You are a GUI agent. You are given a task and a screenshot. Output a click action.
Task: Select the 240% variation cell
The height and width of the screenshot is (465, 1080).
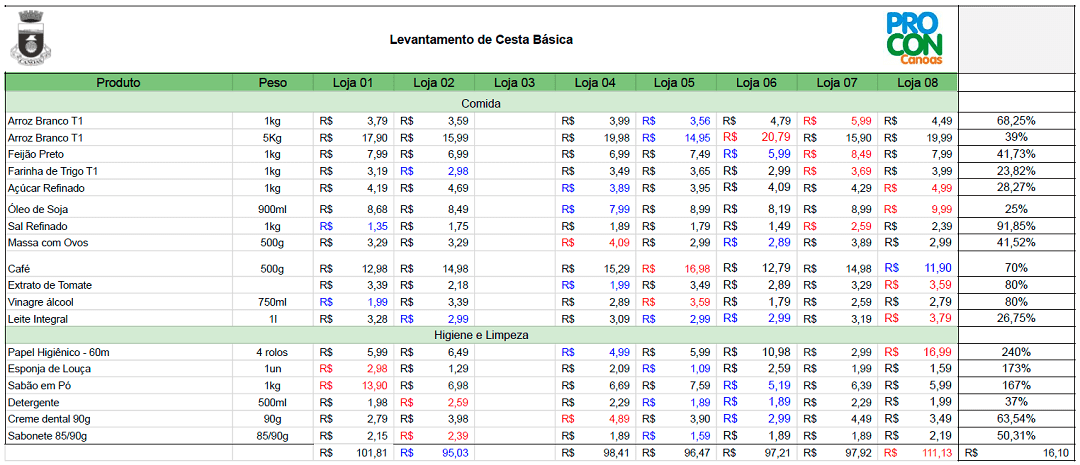point(1016,352)
